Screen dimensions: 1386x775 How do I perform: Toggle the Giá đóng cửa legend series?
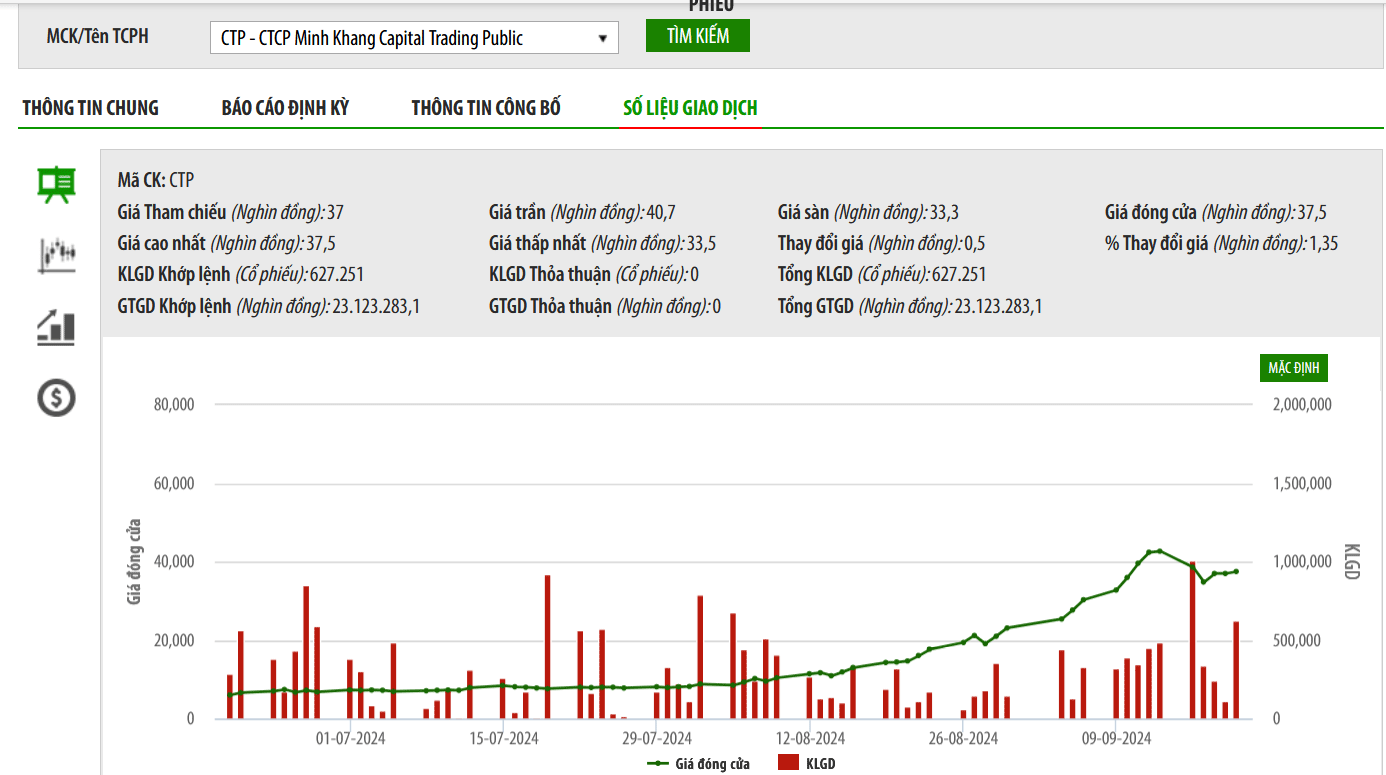pos(699,763)
